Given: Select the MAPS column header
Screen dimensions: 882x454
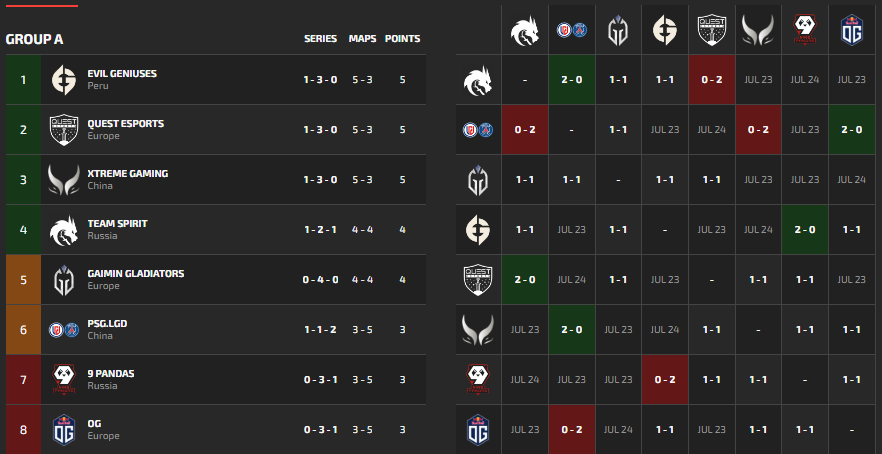Looking at the screenshot, I should click(x=362, y=39).
